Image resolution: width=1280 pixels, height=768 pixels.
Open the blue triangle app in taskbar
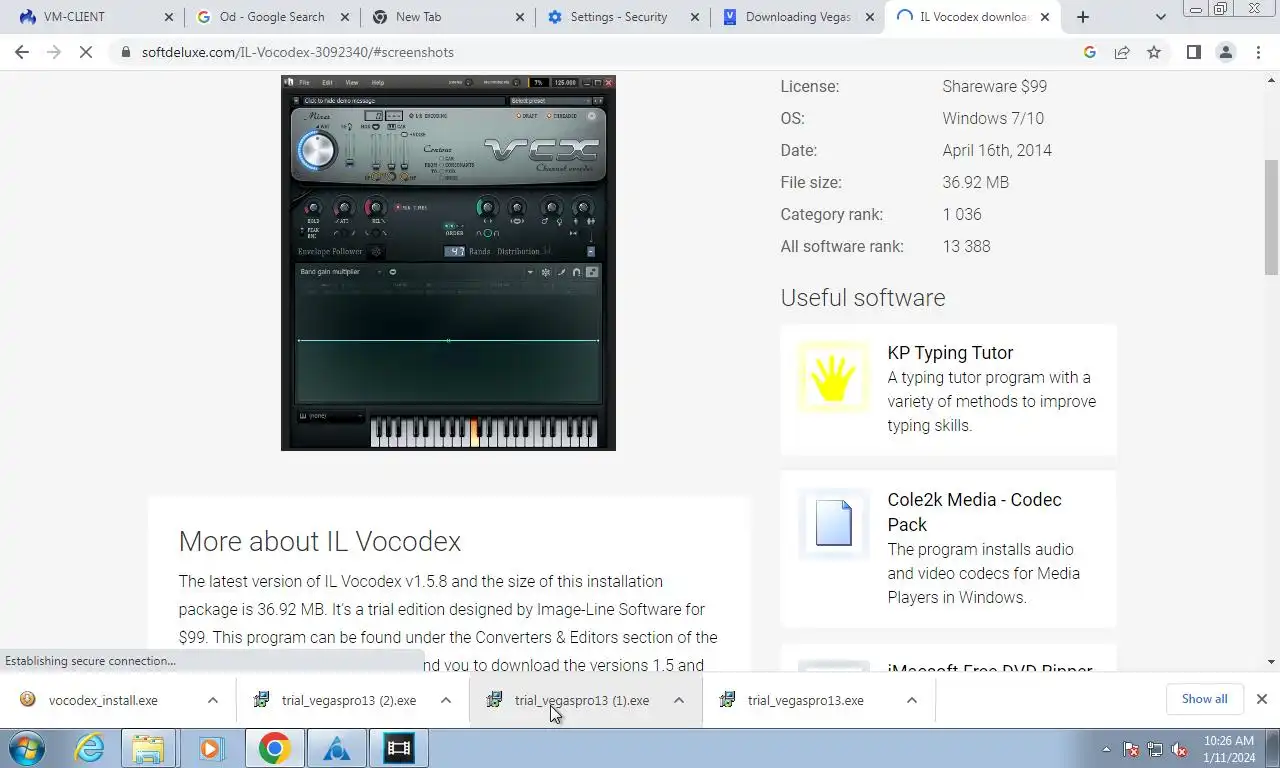[336, 748]
